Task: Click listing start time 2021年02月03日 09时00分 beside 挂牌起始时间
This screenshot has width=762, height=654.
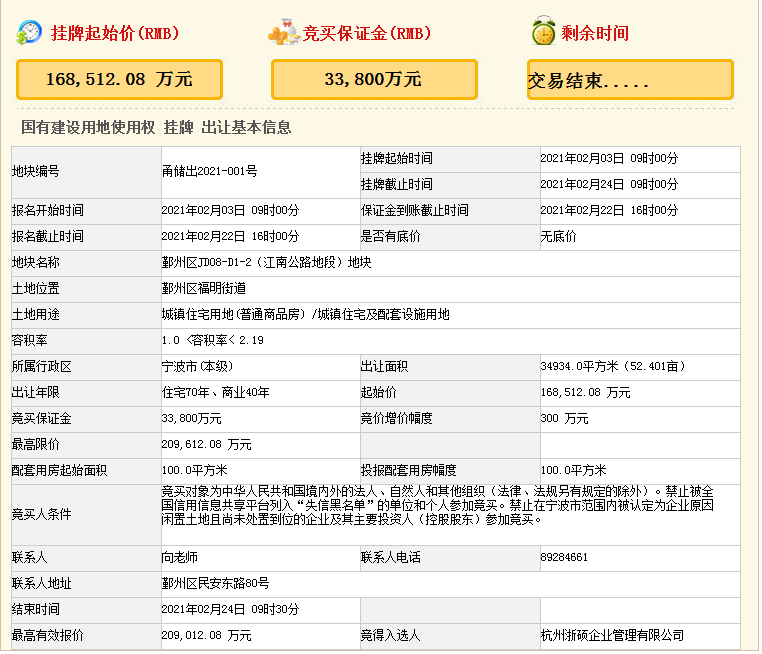Action: coord(609,158)
